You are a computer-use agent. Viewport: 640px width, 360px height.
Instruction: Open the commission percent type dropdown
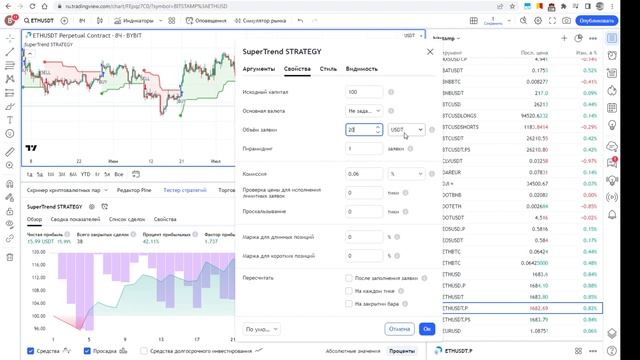coord(407,173)
